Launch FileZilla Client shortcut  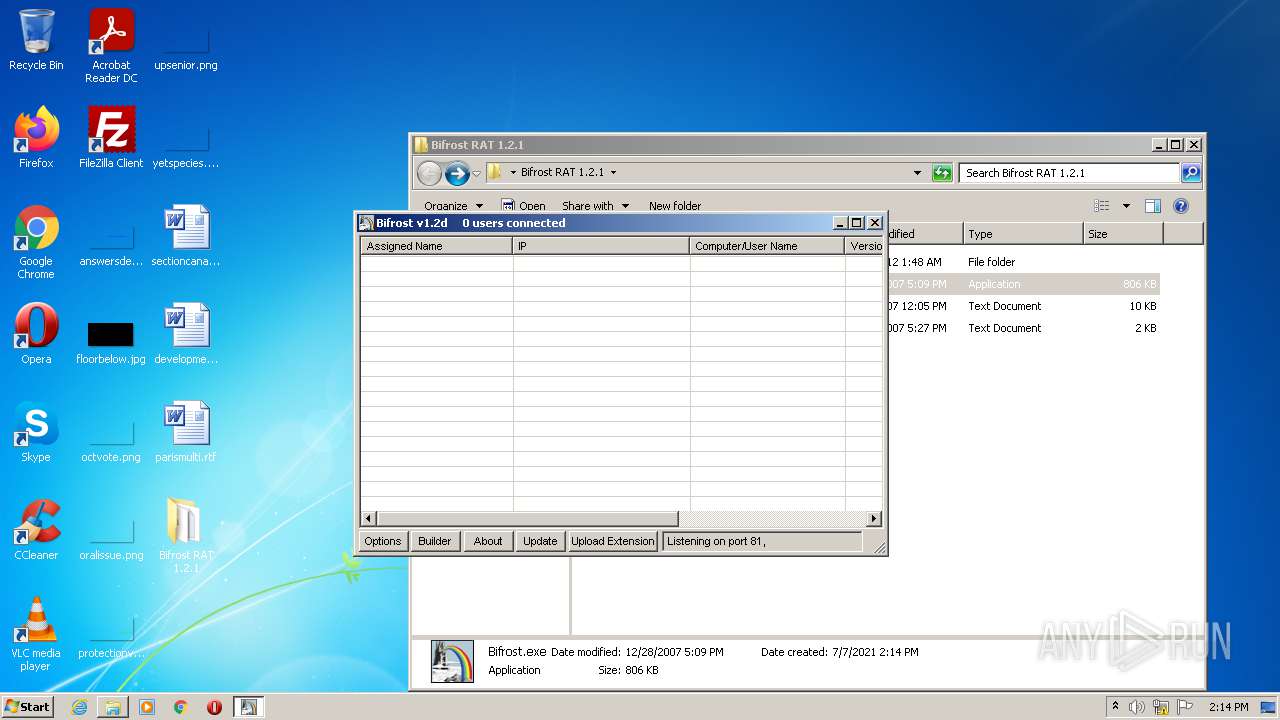111,138
